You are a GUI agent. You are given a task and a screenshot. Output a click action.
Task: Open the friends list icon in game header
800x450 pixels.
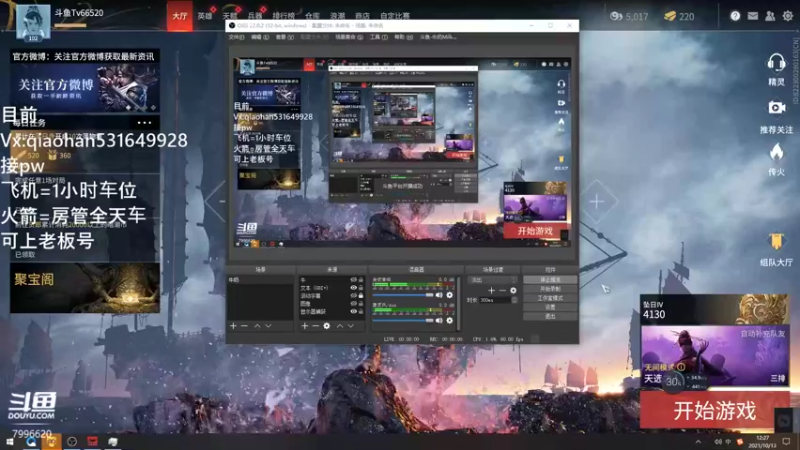click(770, 16)
